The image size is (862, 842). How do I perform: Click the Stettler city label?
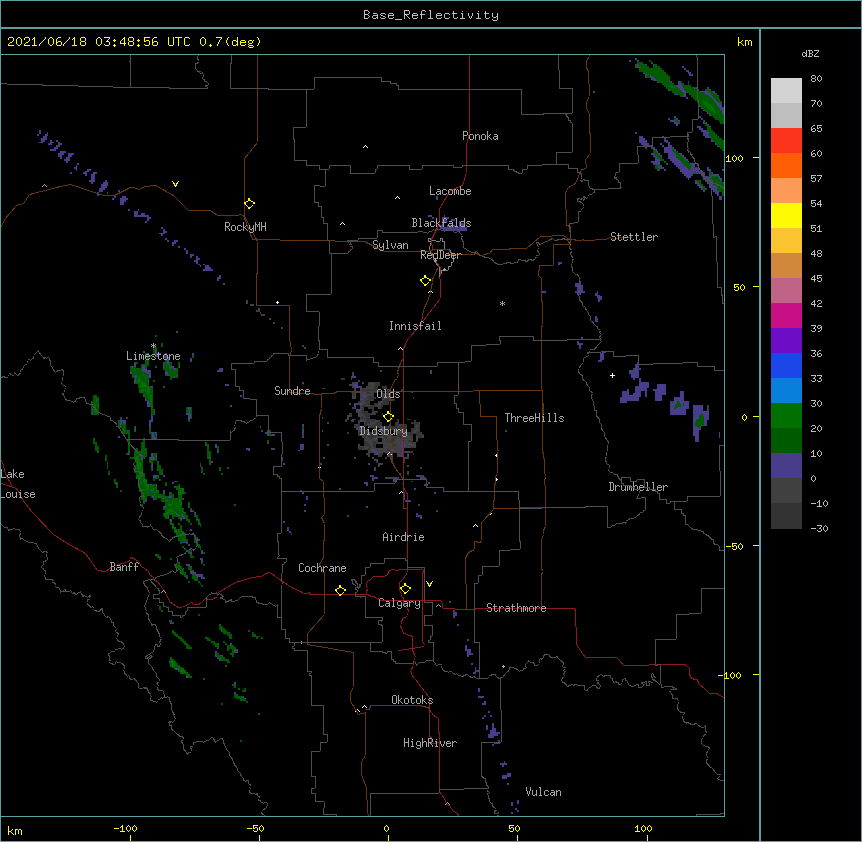(x=634, y=237)
